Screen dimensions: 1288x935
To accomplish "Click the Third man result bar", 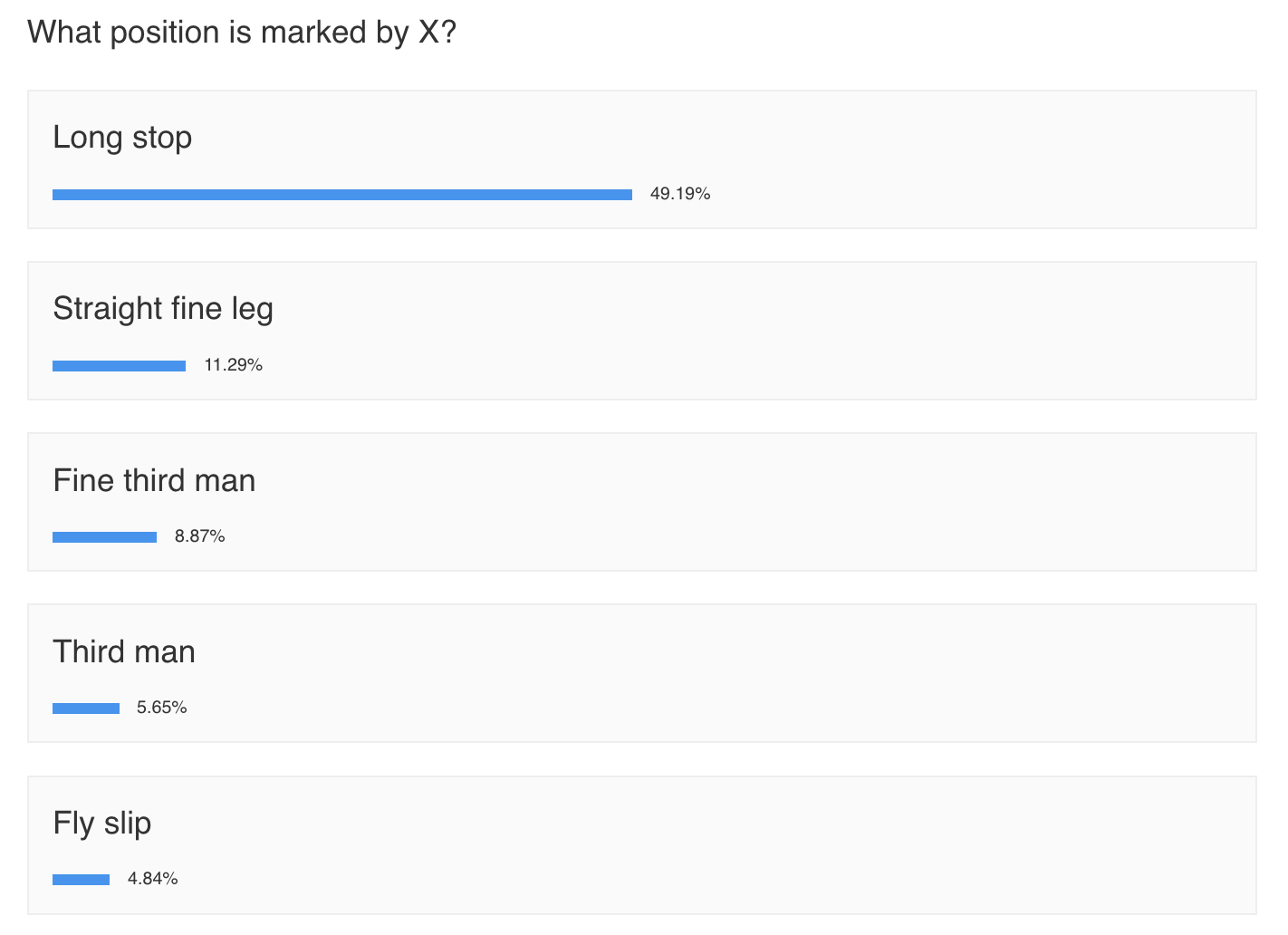I will pos(86,708).
